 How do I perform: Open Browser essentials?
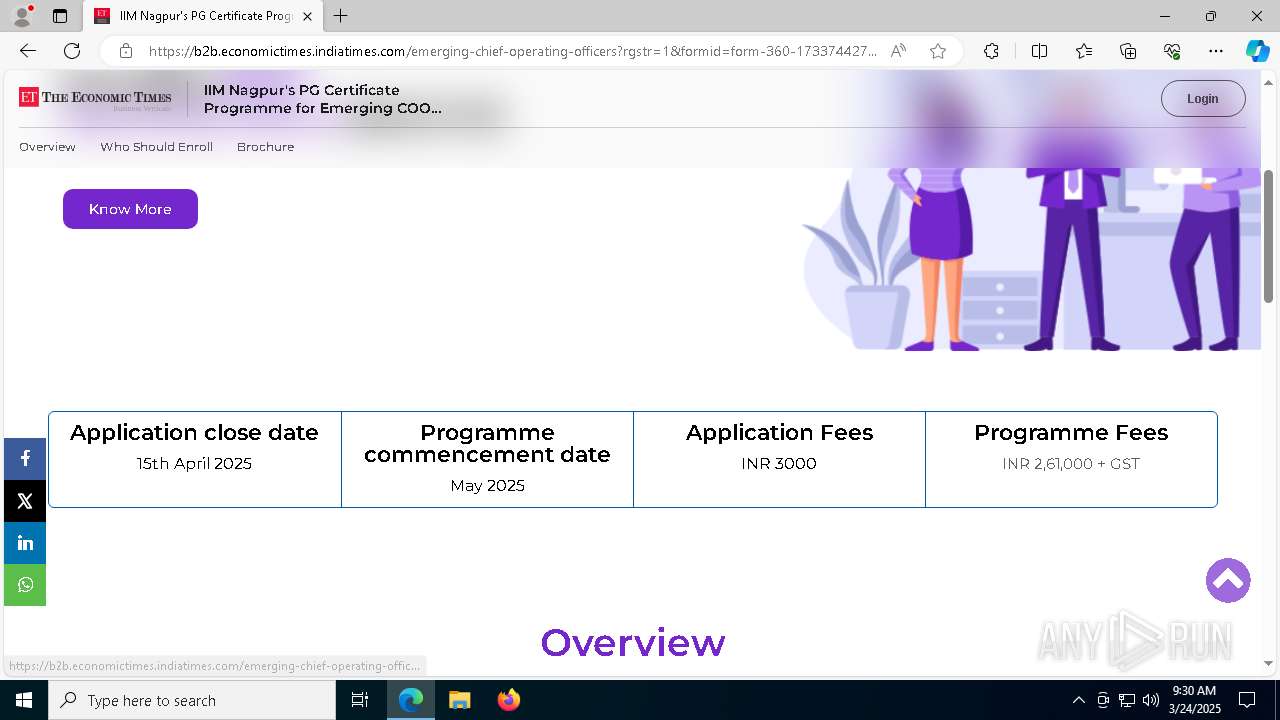(x=1172, y=51)
